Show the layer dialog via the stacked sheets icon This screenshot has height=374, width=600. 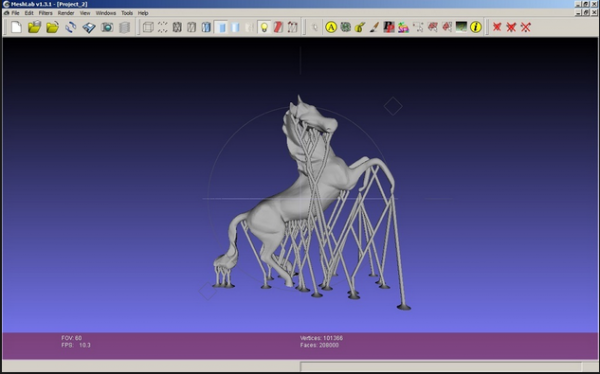[x=124, y=27]
